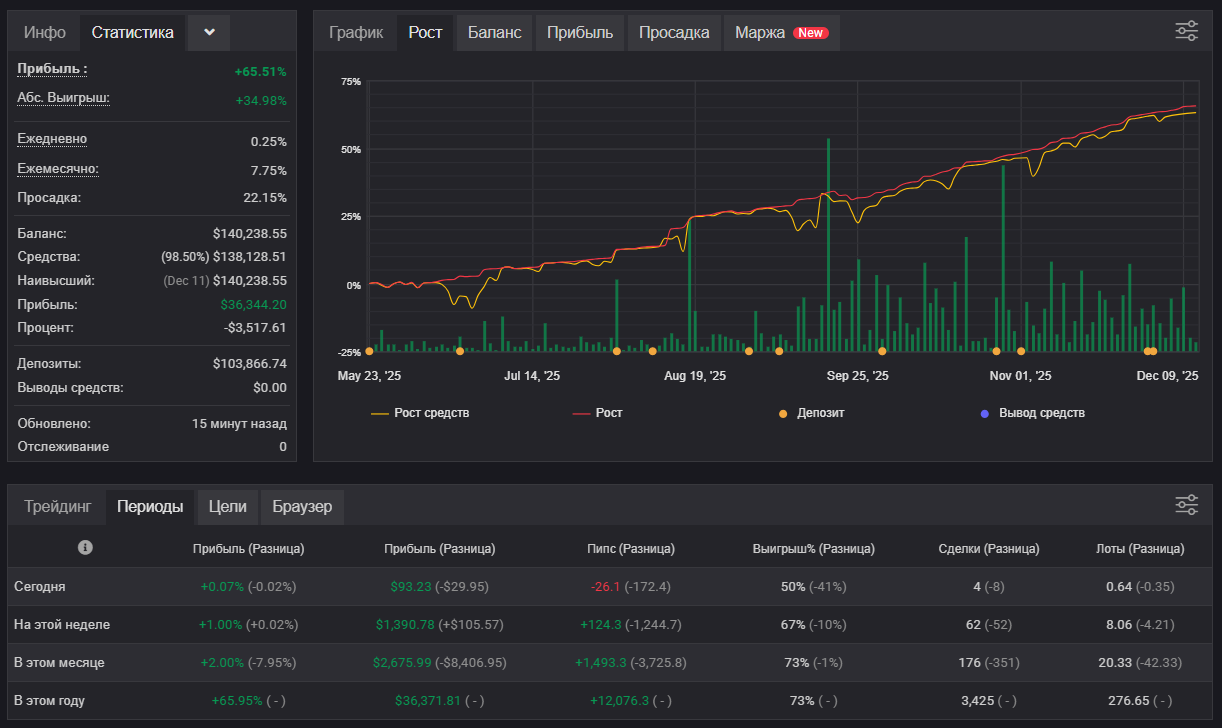Click the 15 минут назад update time
This screenshot has width=1222, height=728.
tap(239, 424)
